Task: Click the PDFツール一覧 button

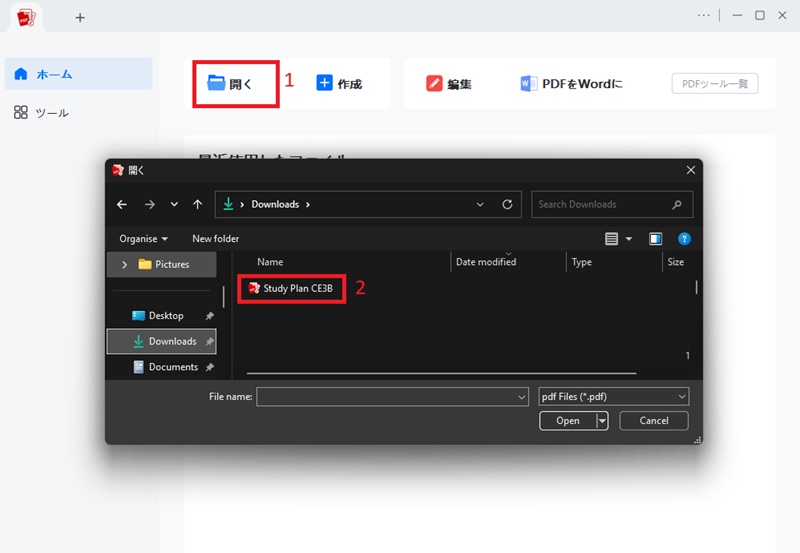Action: (714, 84)
